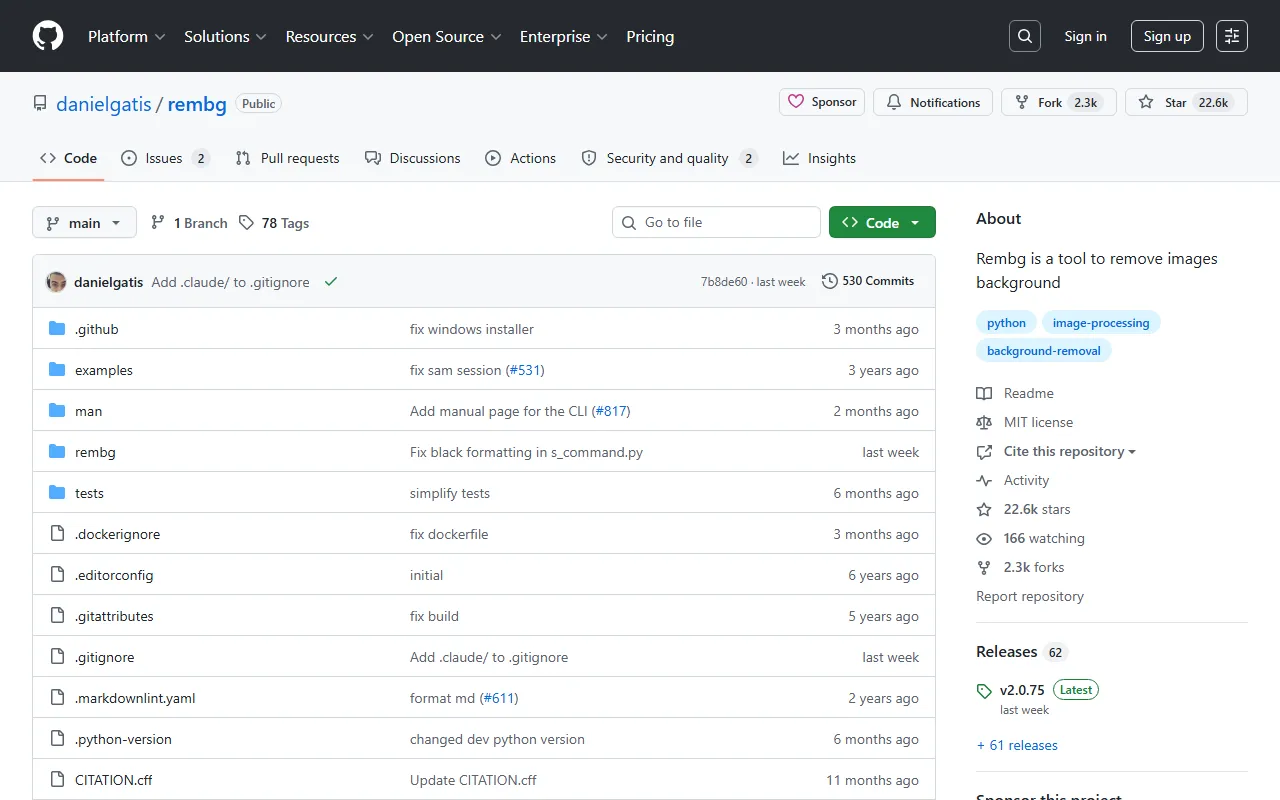Click the 78 Tags icon link
This screenshot has height=800, width=1280.
coord(247,223)
